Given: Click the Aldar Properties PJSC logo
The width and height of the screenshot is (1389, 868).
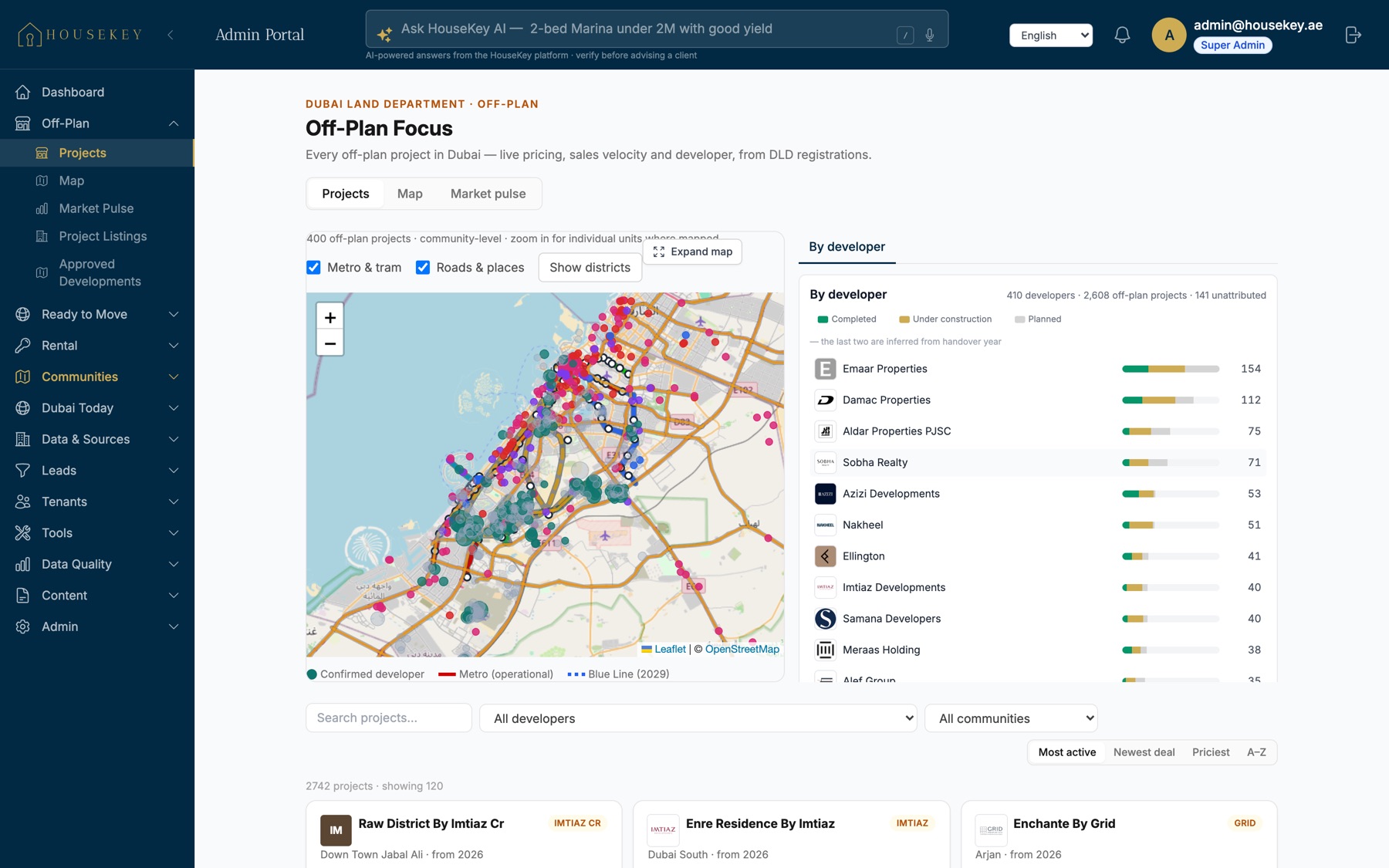Looking at the screenshot, I should [825, 431].
